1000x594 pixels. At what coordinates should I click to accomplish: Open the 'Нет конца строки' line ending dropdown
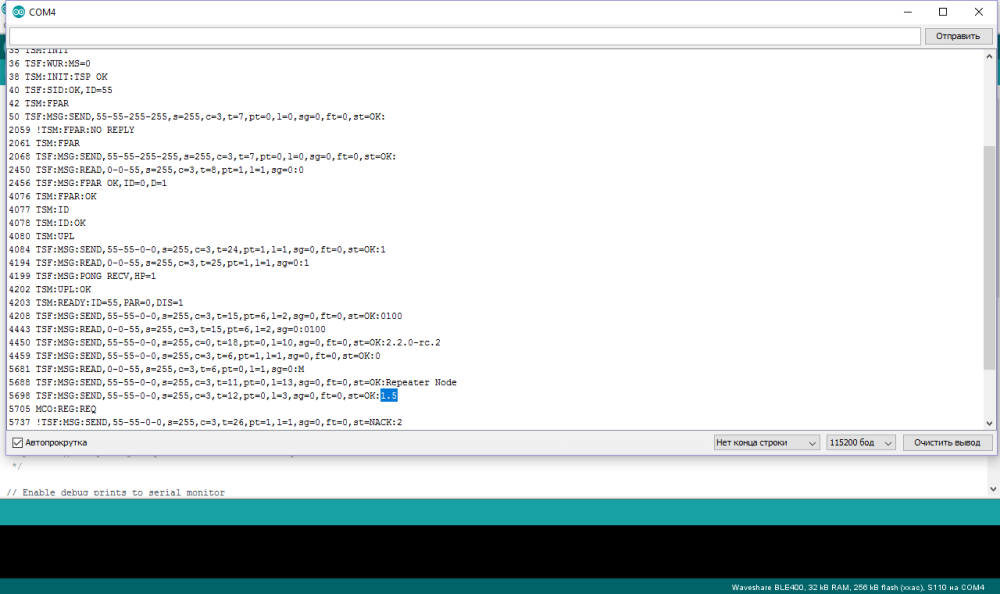click(766, 442)
